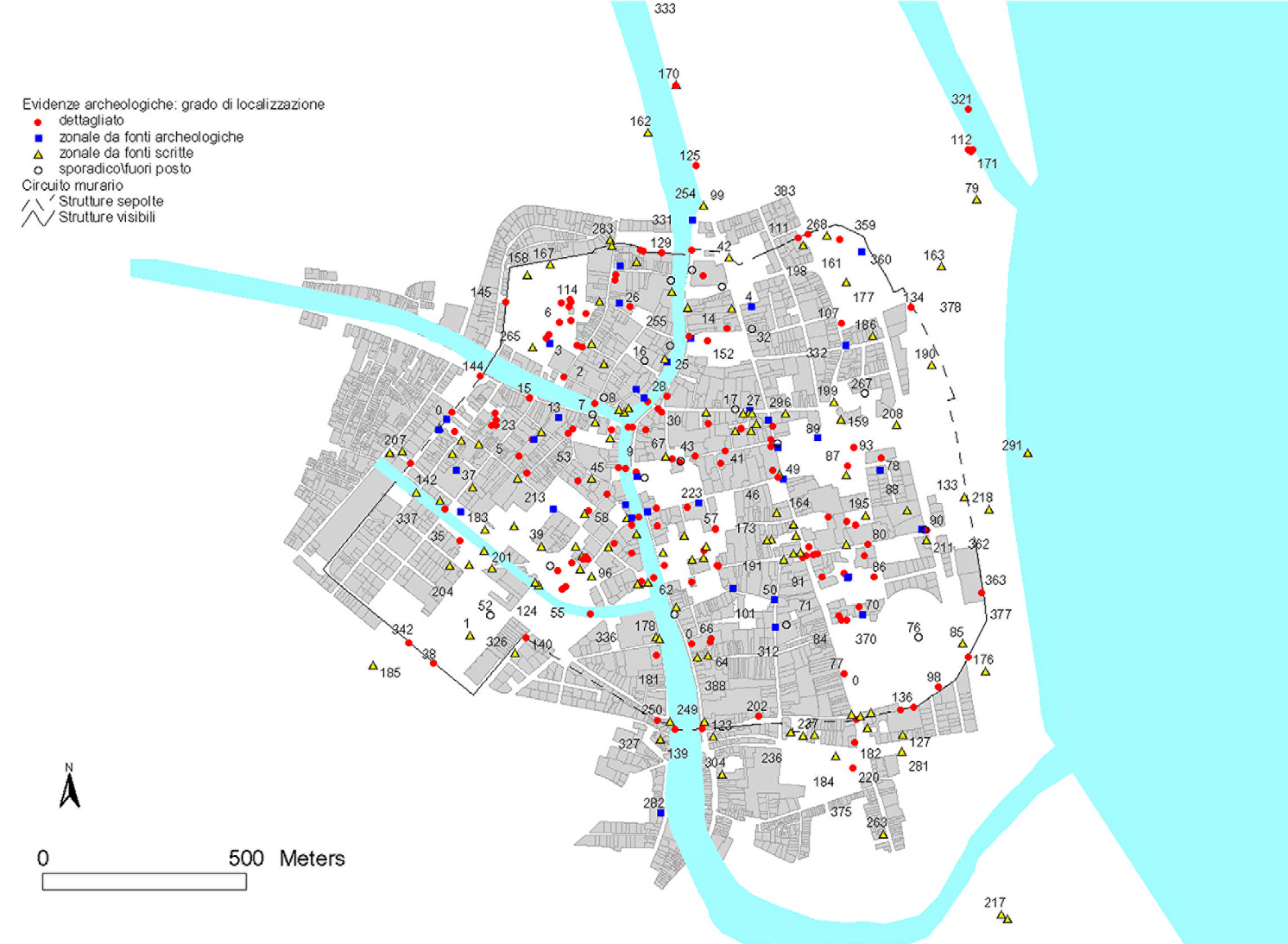Screen dimensions: 1288x944
Task: Click map label 124
Action: coord(527,612)
